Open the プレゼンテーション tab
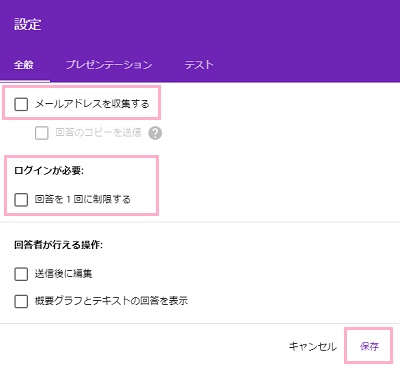The width and height of the screenshot is (400, 369). (x=109, y=64)
